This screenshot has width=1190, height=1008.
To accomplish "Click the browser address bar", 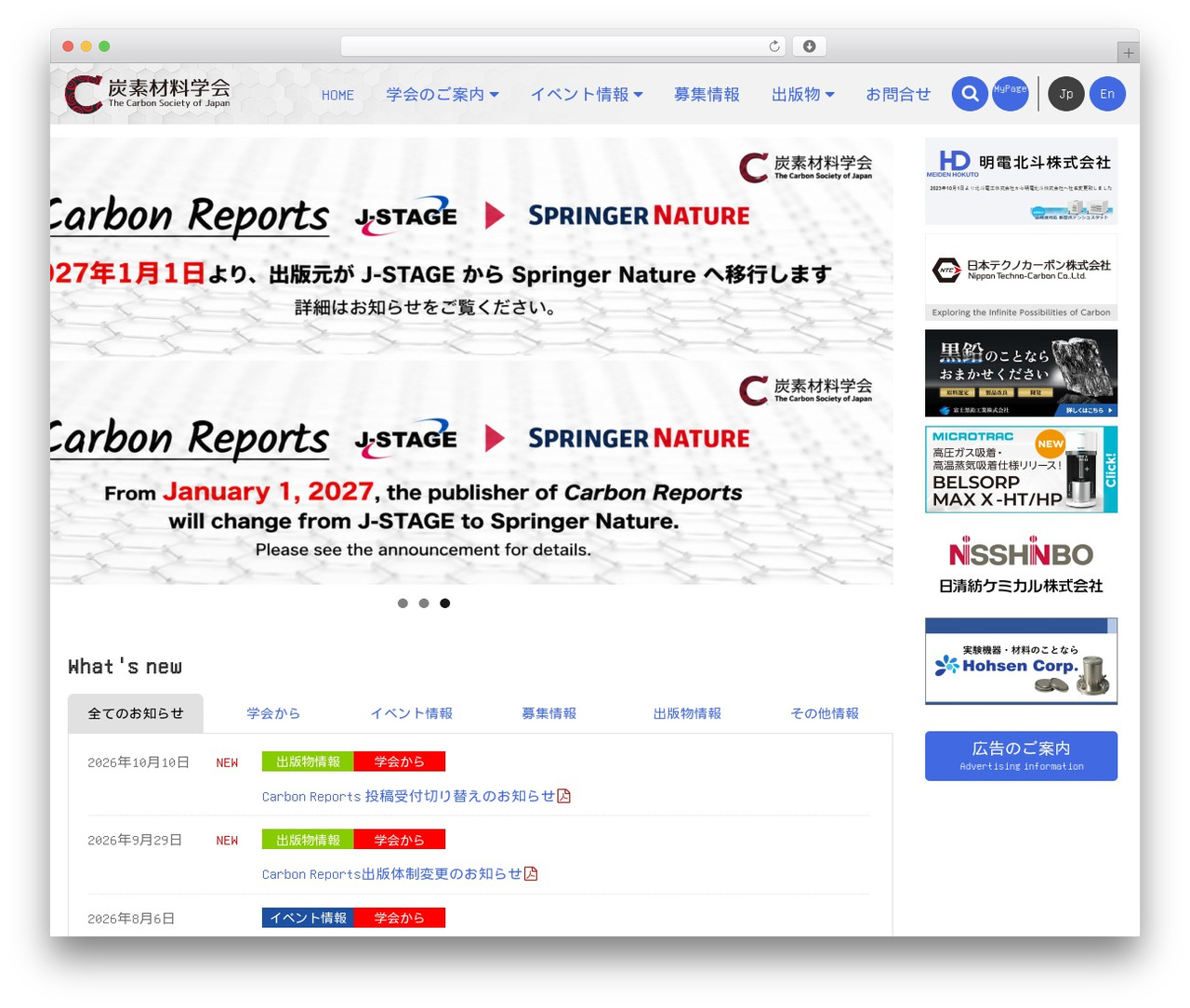I will [x=563, y=46].
